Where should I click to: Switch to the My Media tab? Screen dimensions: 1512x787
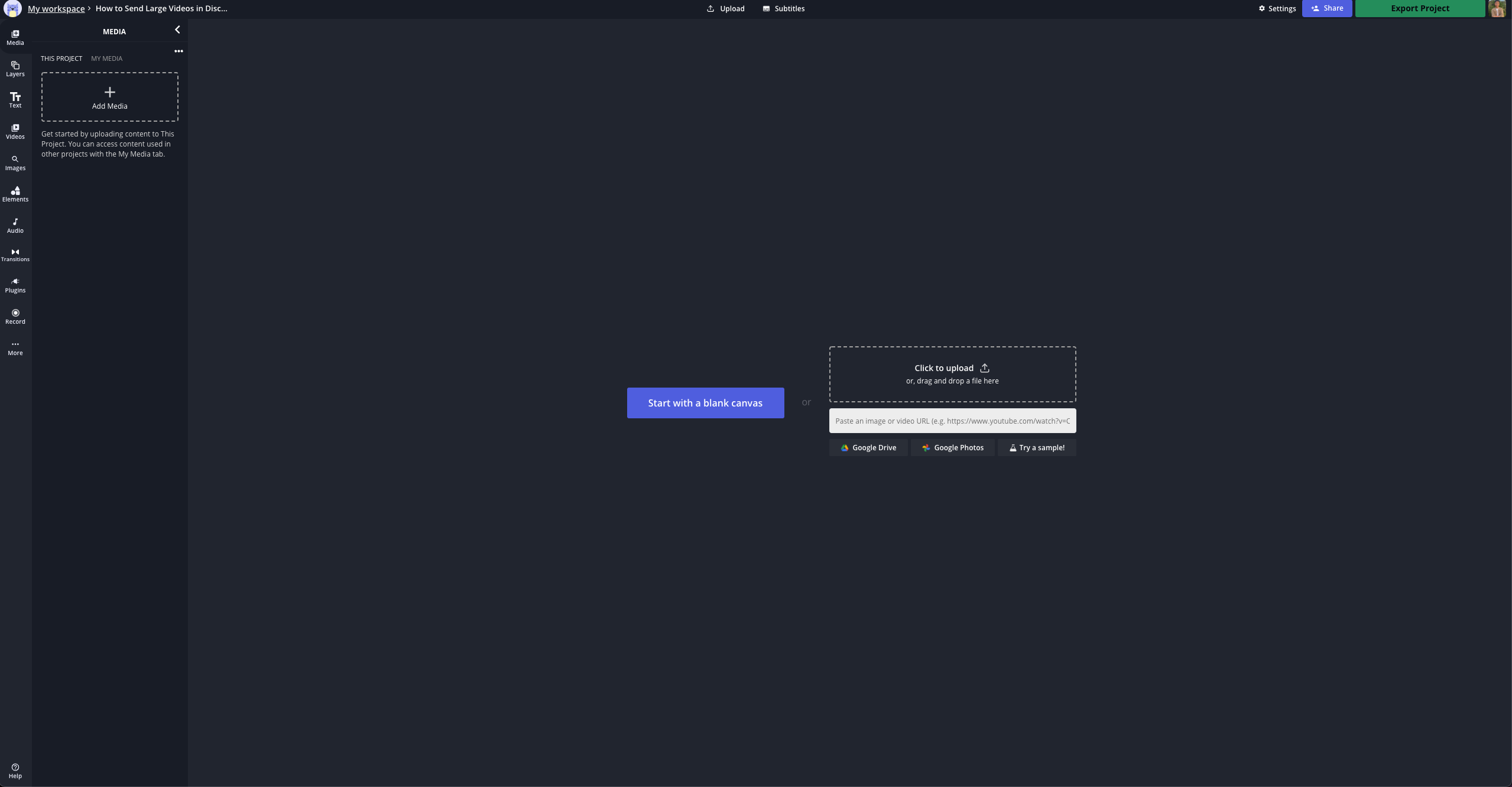[106, 58]
